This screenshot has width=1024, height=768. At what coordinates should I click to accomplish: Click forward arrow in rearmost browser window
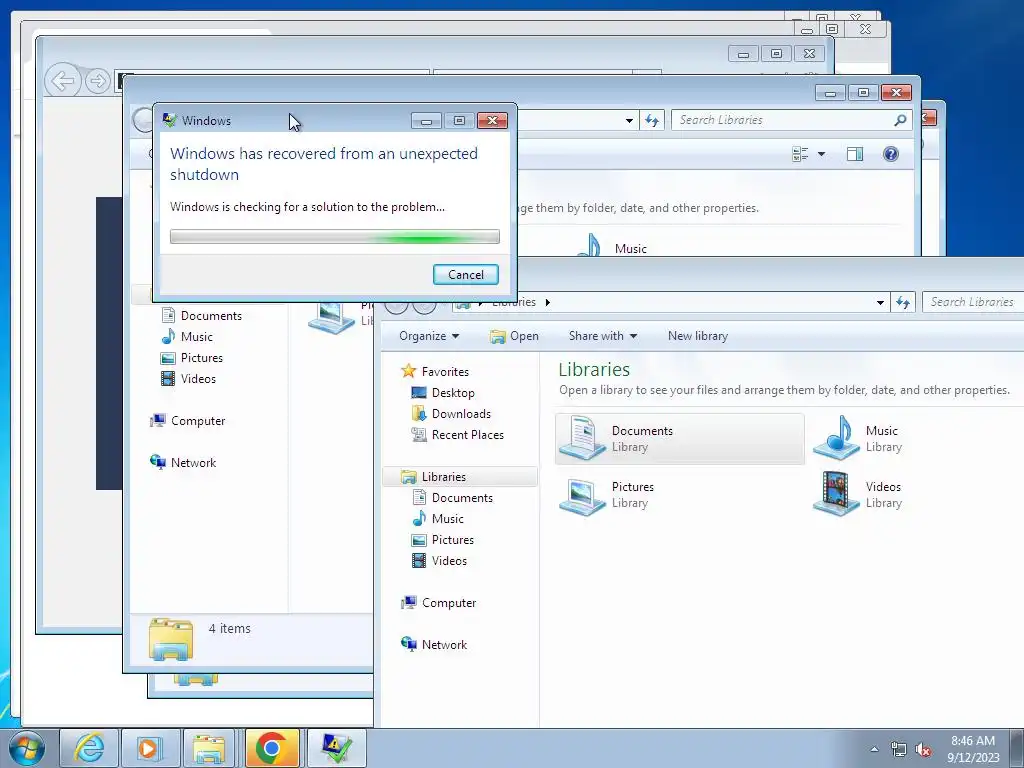coord(97,82)
